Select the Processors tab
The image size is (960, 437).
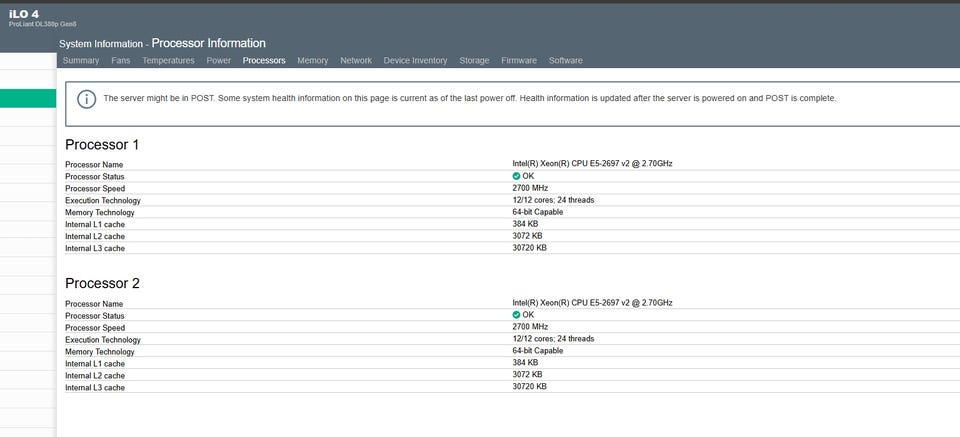[264, 61]
